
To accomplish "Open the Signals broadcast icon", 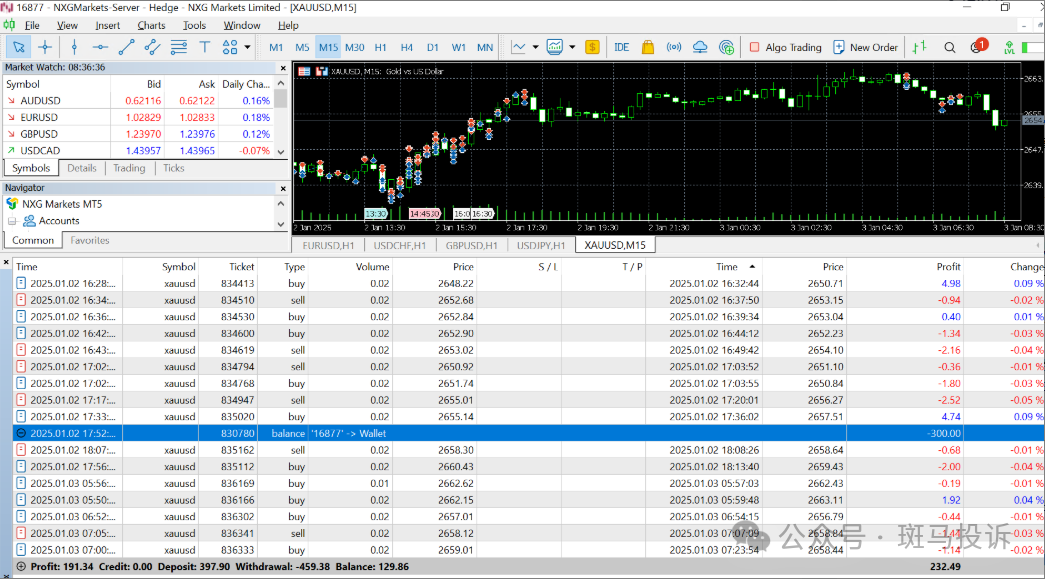I will 674,47.
